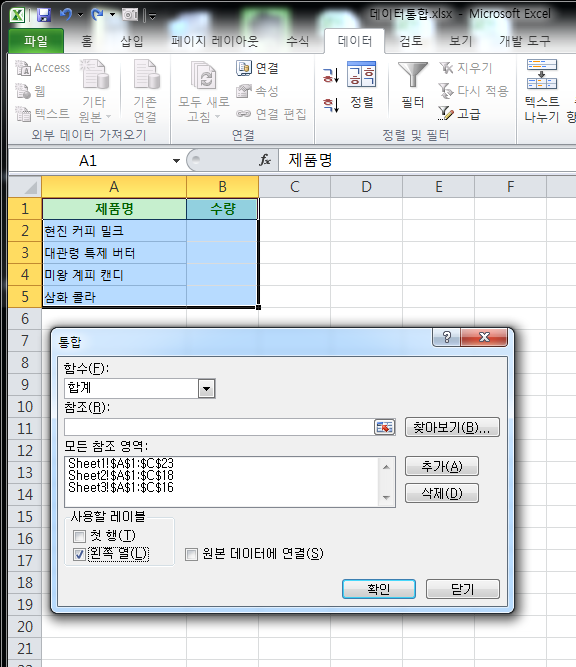
Task: Click the 찾아보기 button
Action: pyautogui.click(x=452, y=427)
